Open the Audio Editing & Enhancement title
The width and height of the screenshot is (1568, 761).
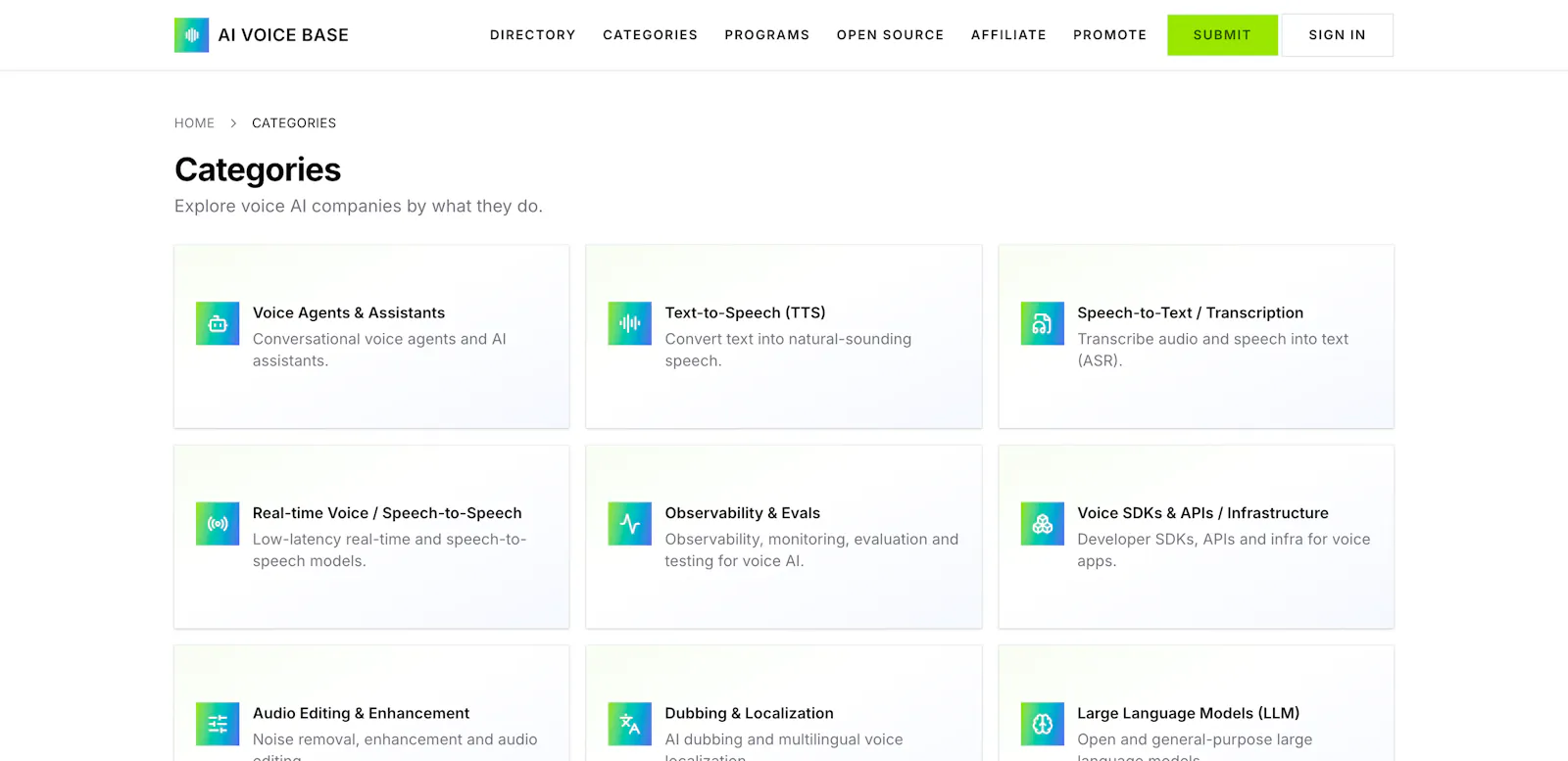pyautogui.click(x=361, y=713)
